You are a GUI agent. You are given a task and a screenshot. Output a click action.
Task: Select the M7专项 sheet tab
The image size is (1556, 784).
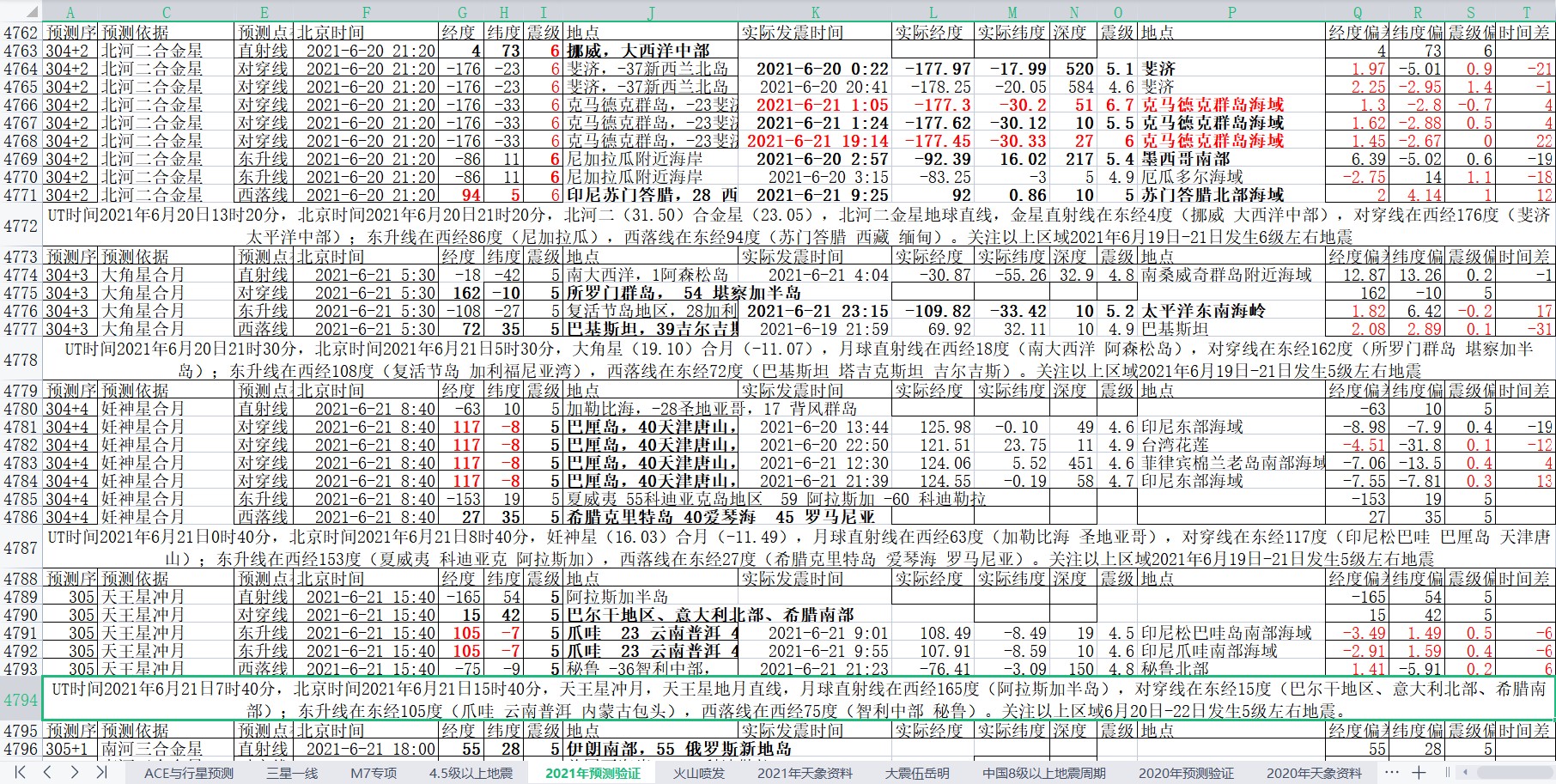click(374, 773)
